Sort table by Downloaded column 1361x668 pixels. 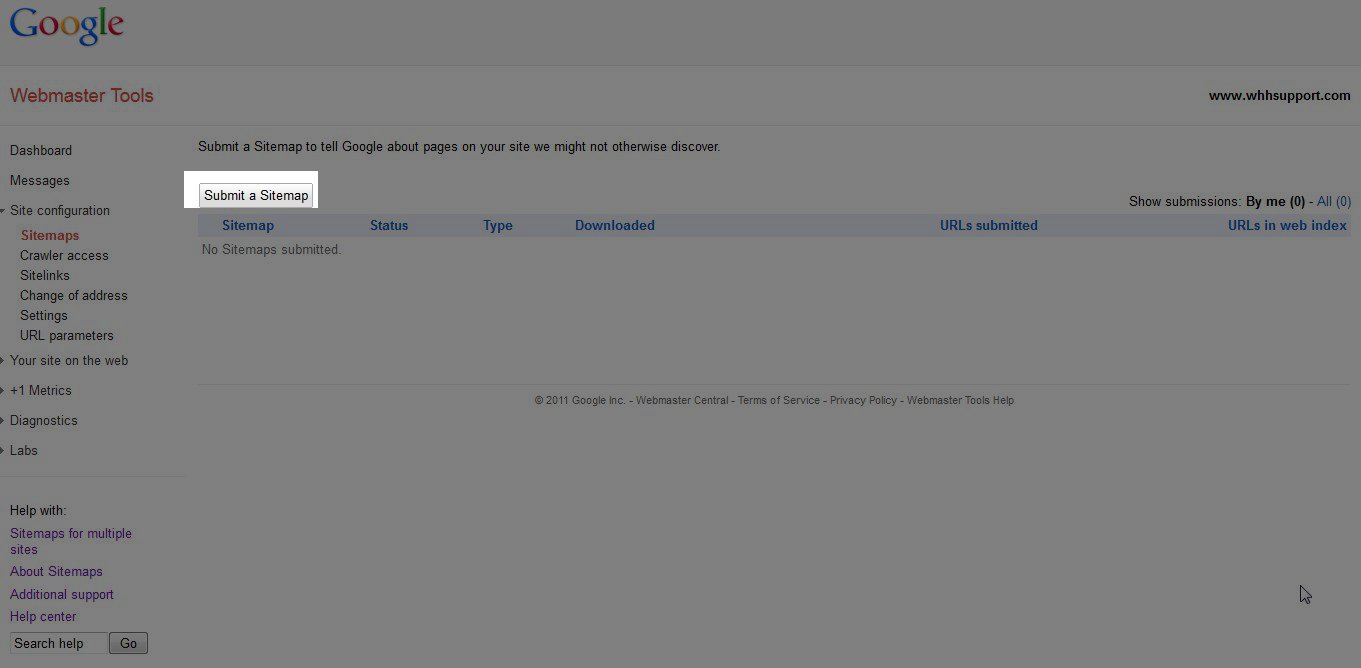coord(614,226)
